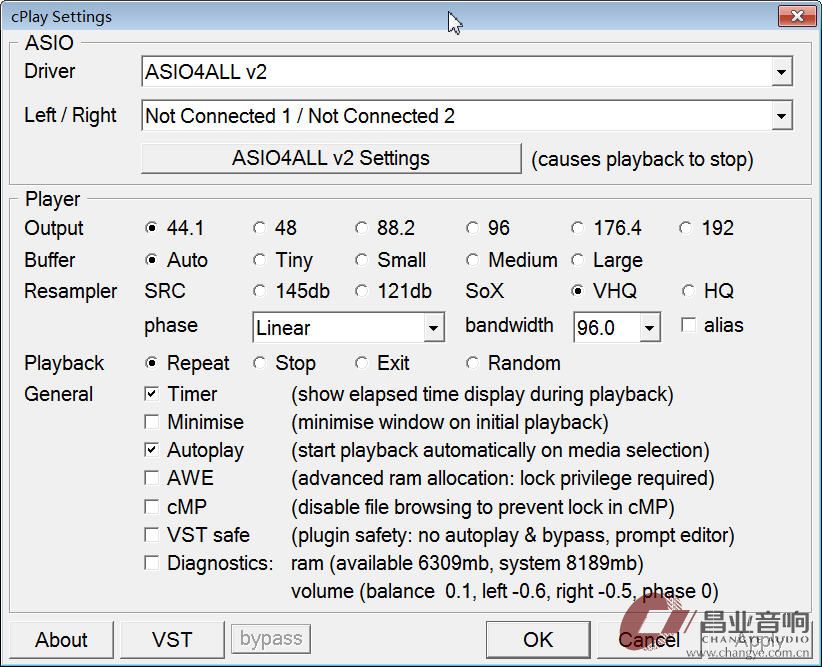Select 96 output rate
Image resolution: width=822 pixels, height=667 pixels.
pyautogui.click(x=472, y=228)
